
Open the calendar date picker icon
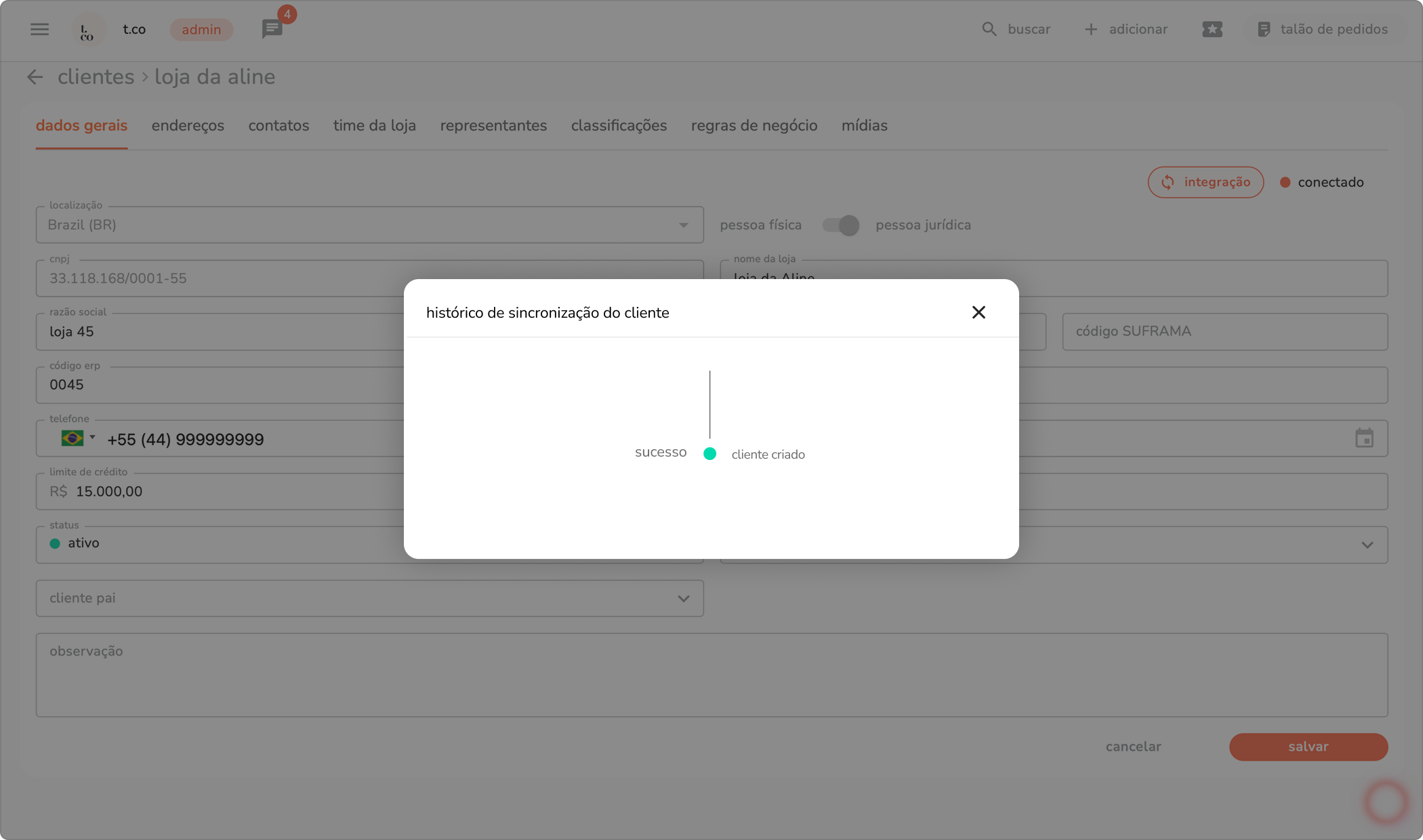[1364, 438]
